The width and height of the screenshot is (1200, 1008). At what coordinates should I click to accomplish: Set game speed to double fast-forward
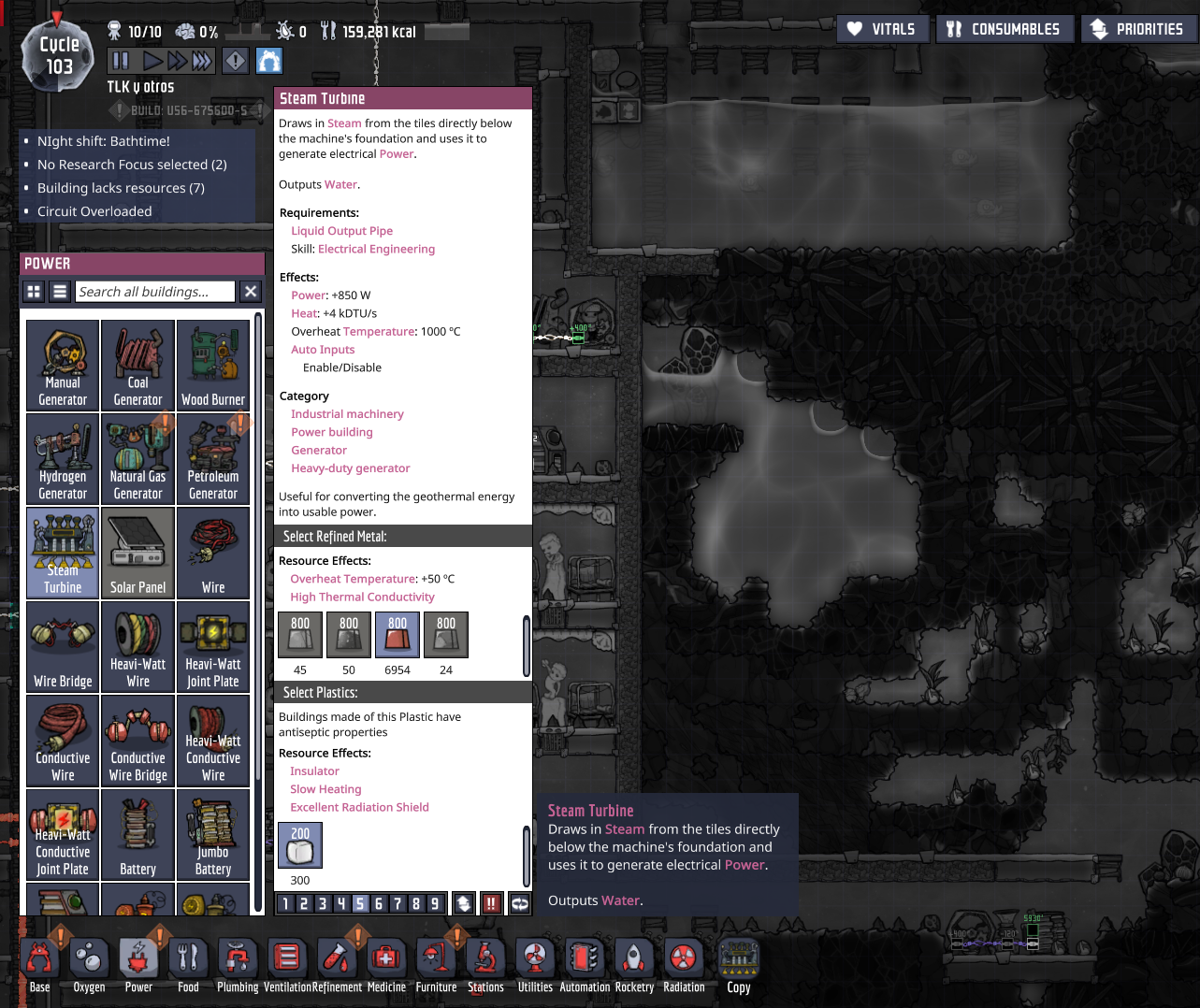pos(177,61)
